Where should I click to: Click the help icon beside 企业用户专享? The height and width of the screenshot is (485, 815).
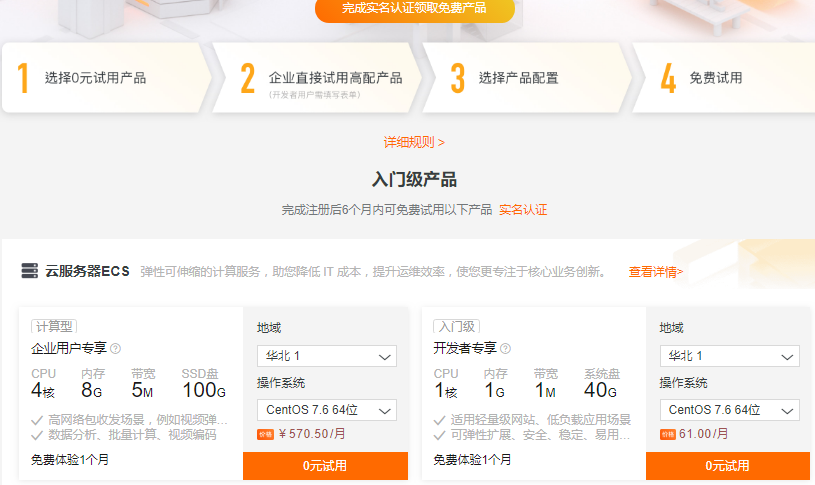coord(116,349)
